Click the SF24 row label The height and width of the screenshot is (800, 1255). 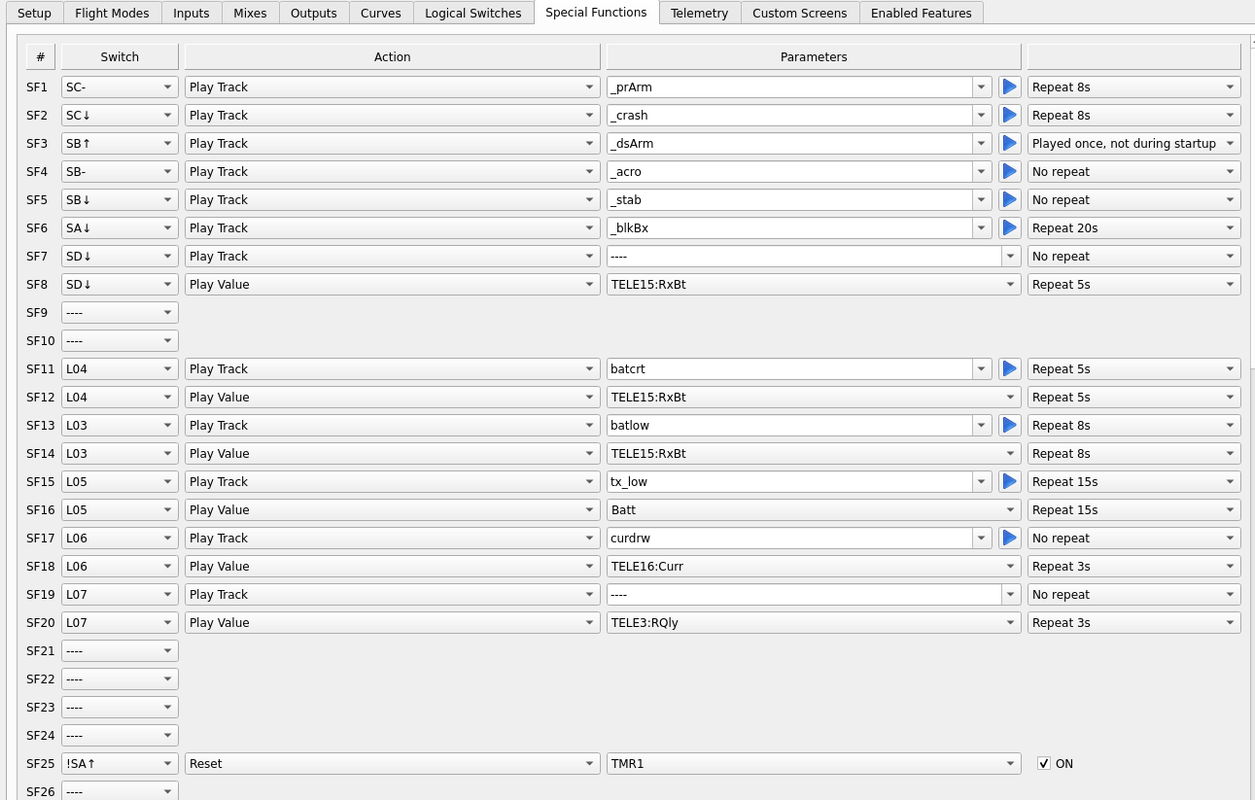(x=41, y=735)
